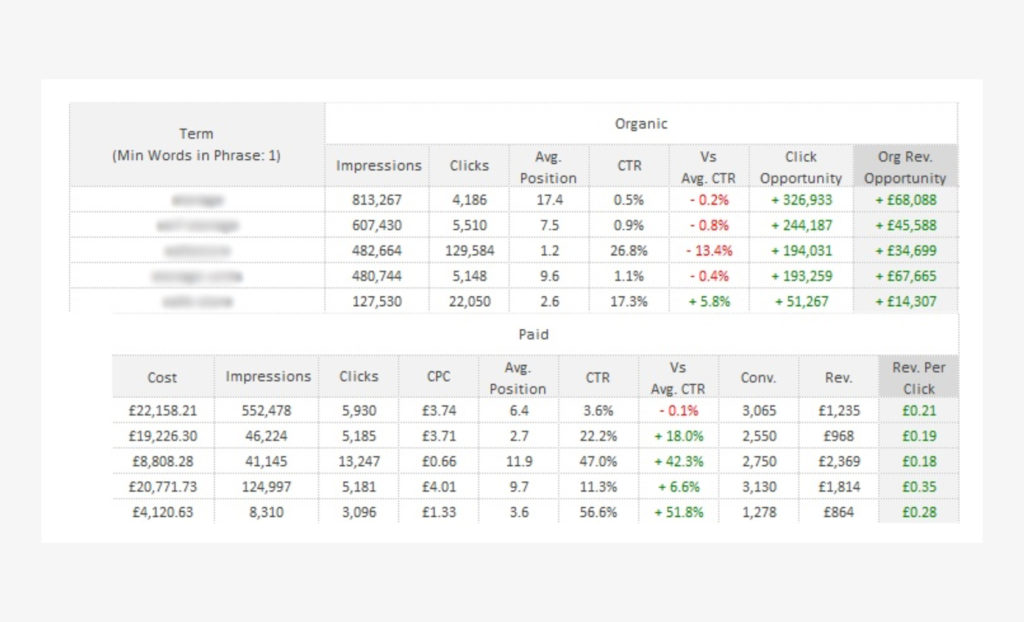
Task: Click the +326,933 click opportunity cell
Action: (x=800, y=200)
